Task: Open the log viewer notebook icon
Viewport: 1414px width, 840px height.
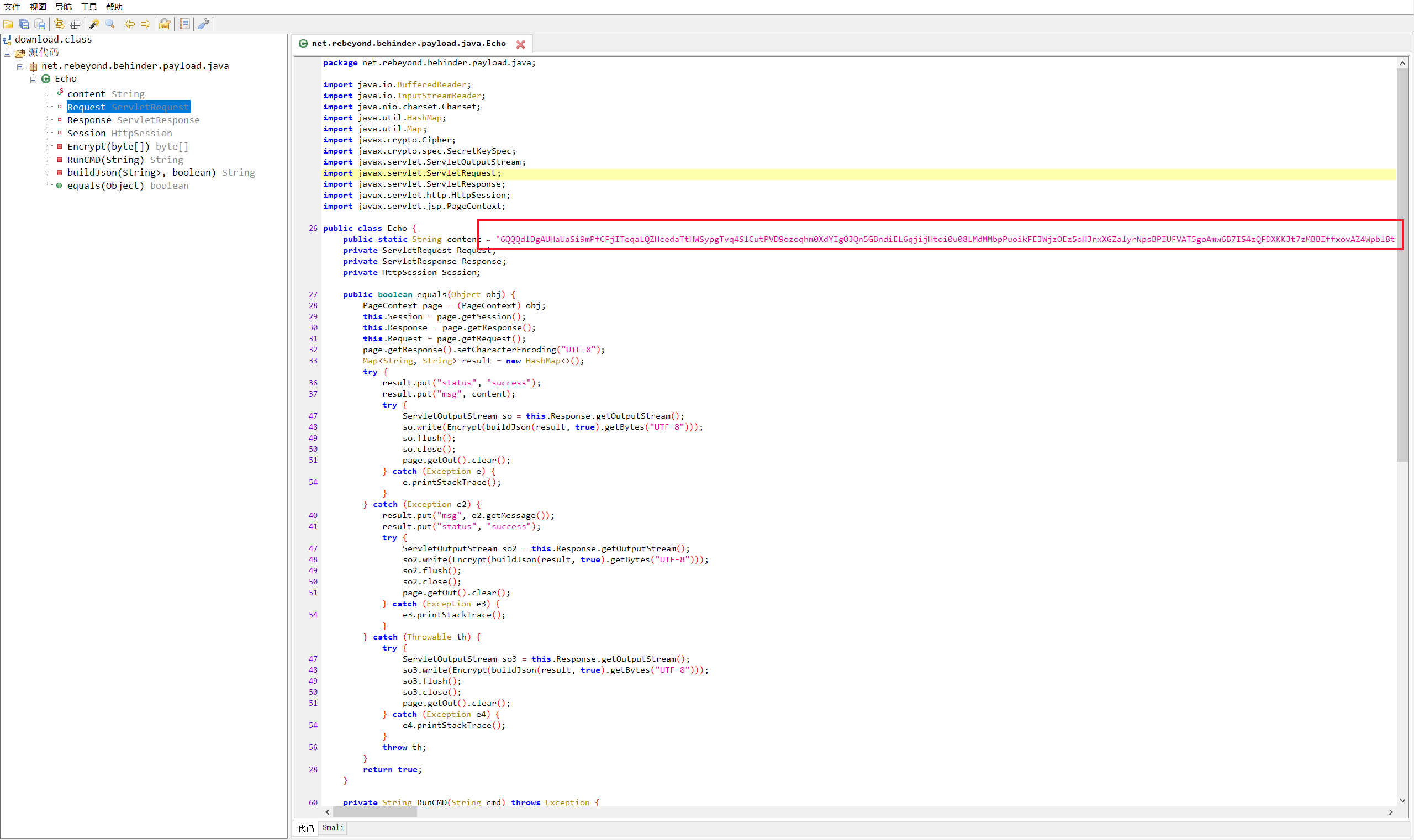Action: [x=184, y=24]
